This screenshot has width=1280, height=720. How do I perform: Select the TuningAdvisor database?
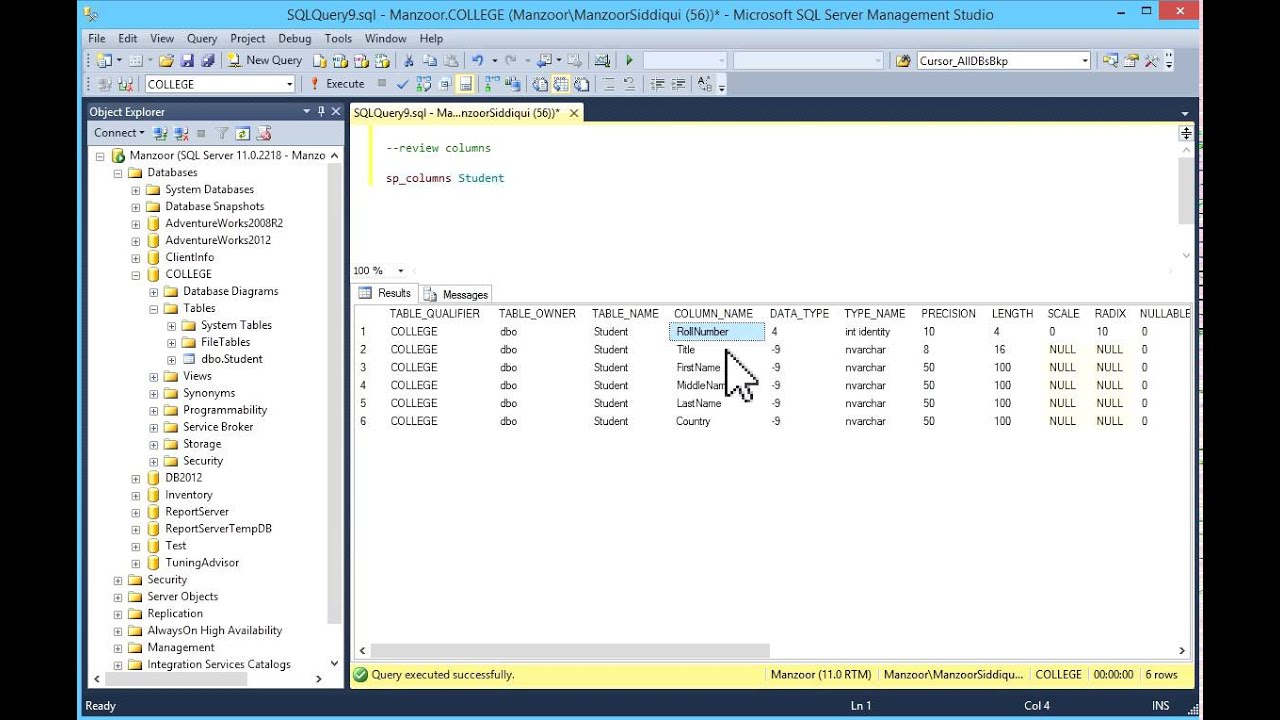tap(202, 563)
